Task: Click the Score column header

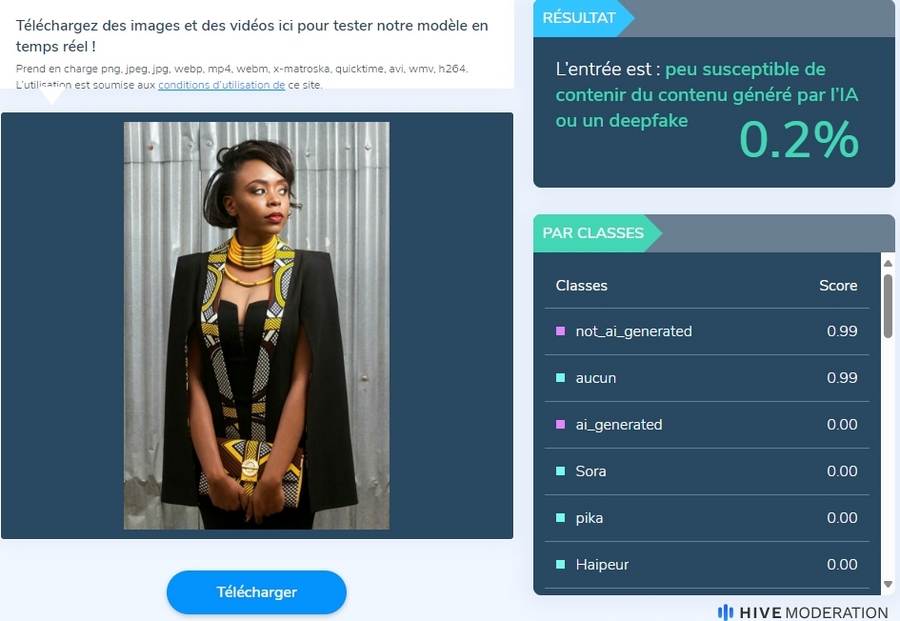Action: click(838, 285)
